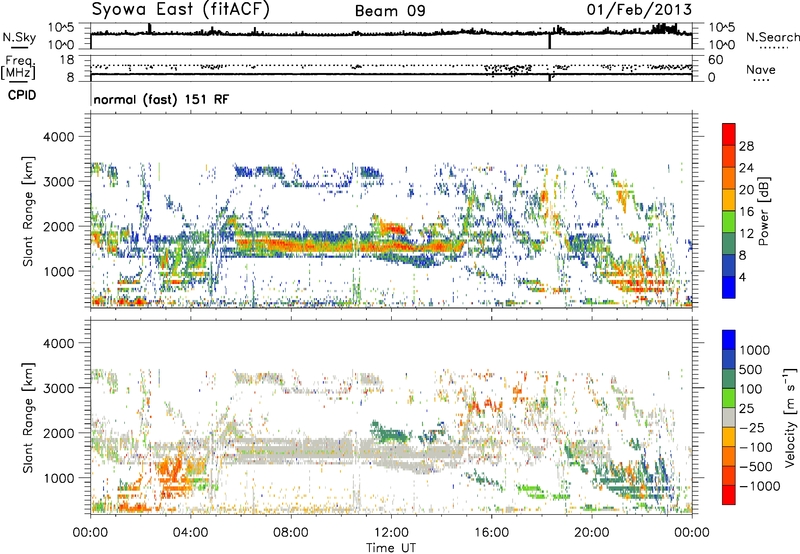Click "Slant Range [km]" label of velocity panel
The width and height of the screenshot is (800, 554).
[x=28, y=418]
